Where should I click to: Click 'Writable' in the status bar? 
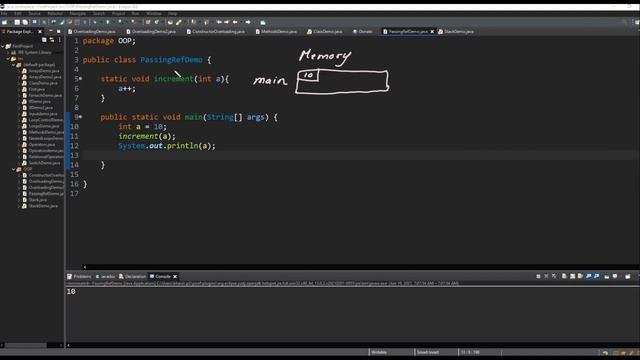[379, 352]
